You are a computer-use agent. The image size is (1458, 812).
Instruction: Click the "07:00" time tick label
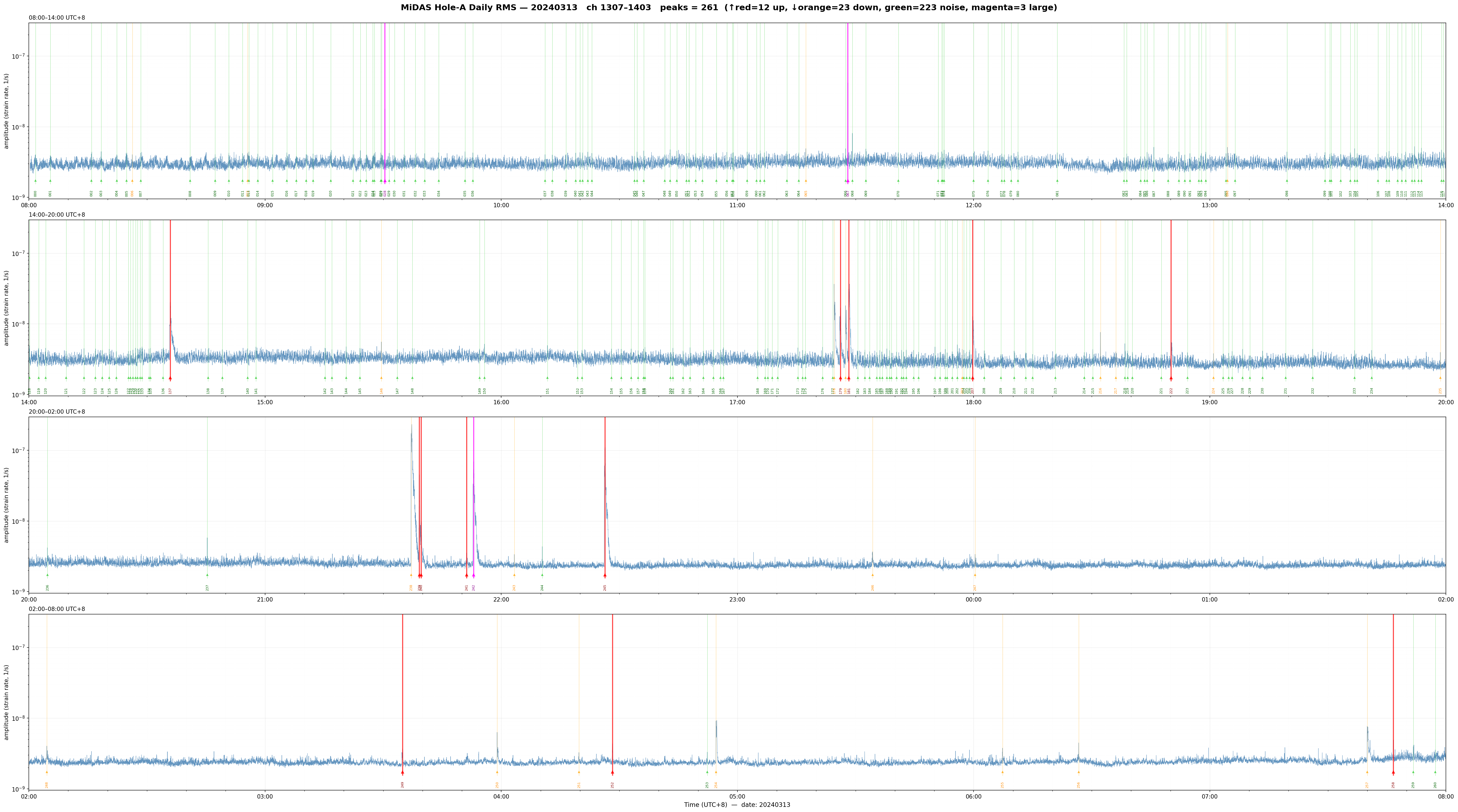(x=1210, y=797)
